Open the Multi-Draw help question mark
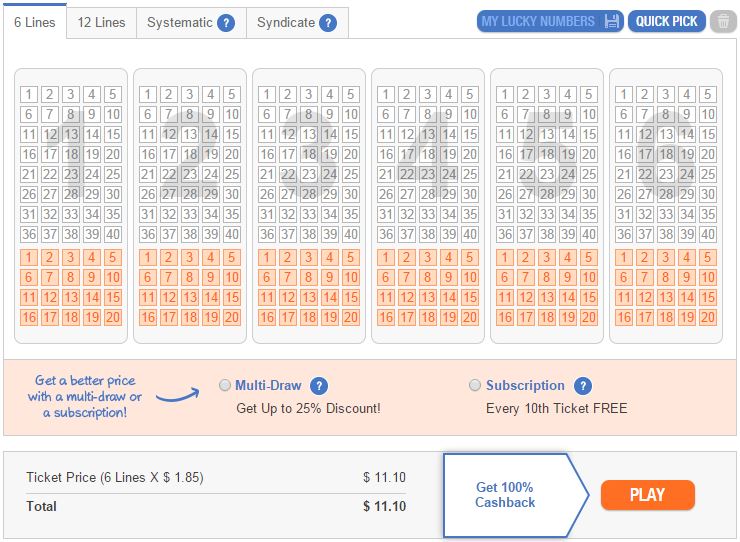The width and height of the screenshot is (740, 542). point(319,386)
